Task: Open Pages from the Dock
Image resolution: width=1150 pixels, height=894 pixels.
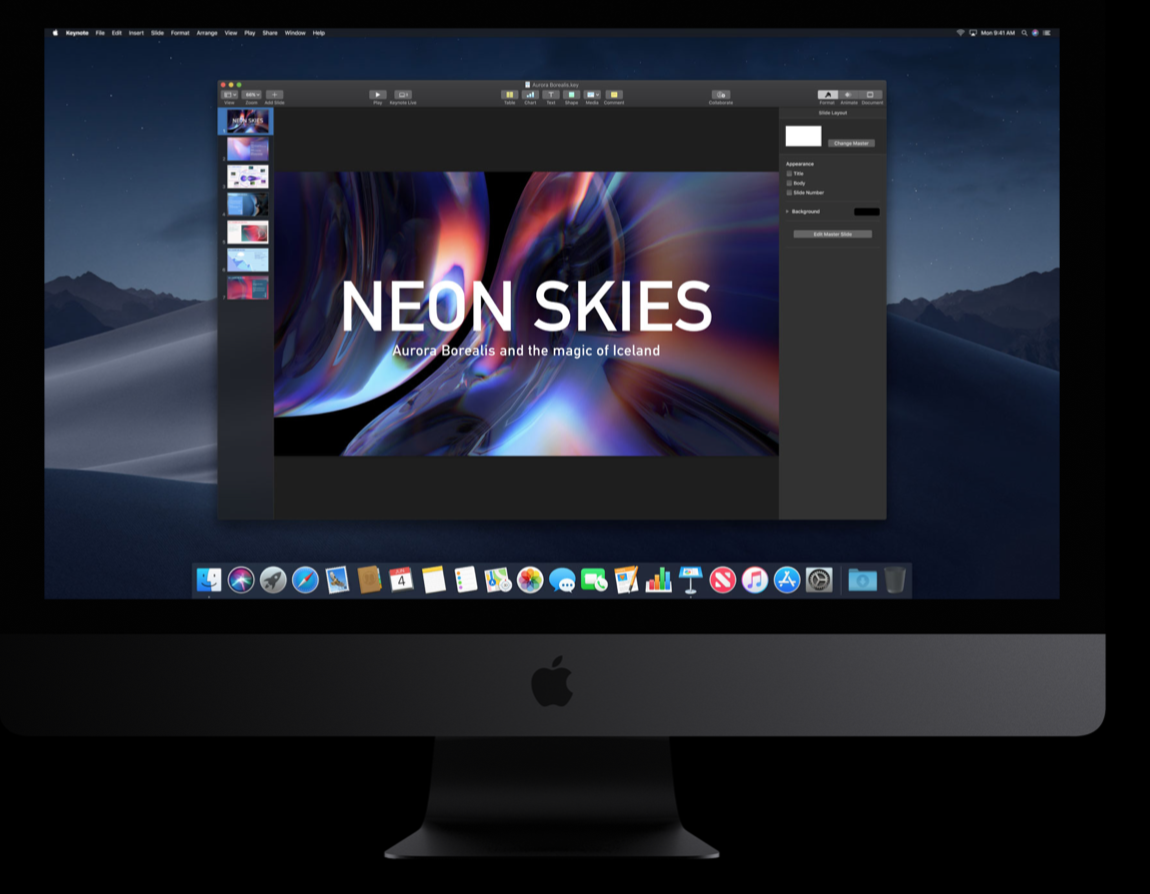Action: coord(626,580)
